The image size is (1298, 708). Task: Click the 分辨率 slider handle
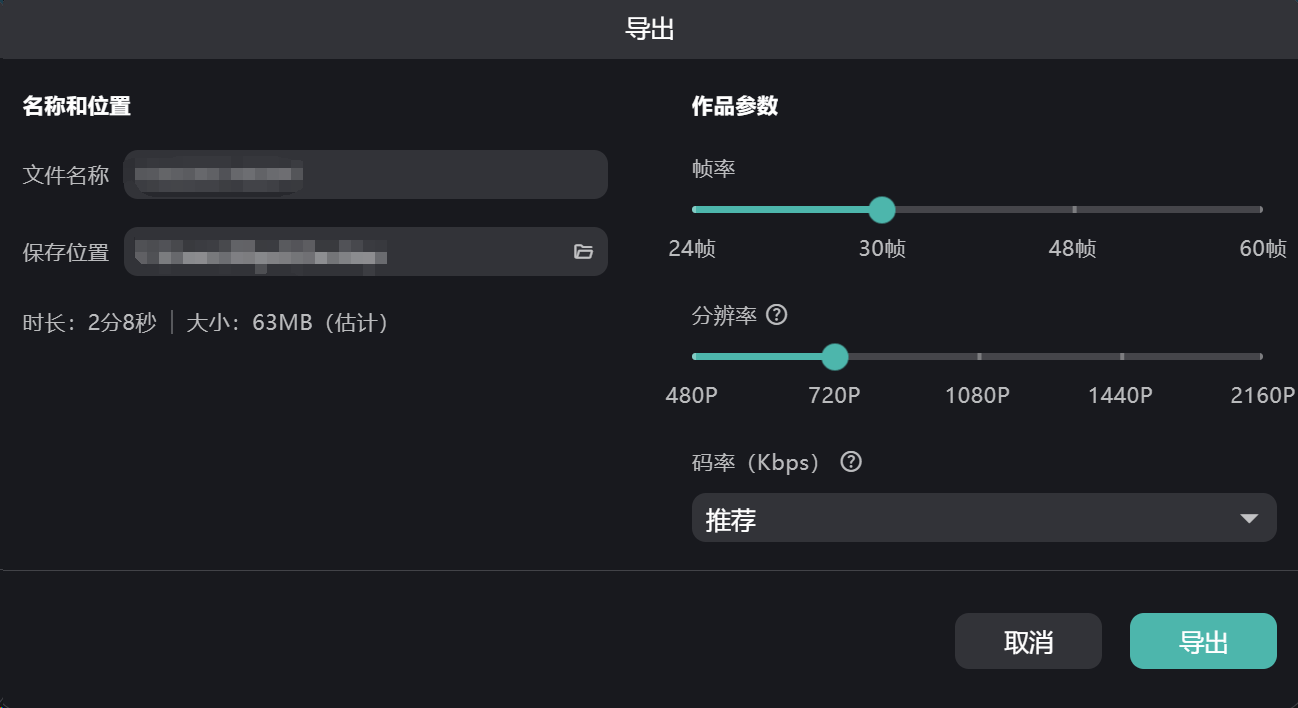[x=834, y=357]
